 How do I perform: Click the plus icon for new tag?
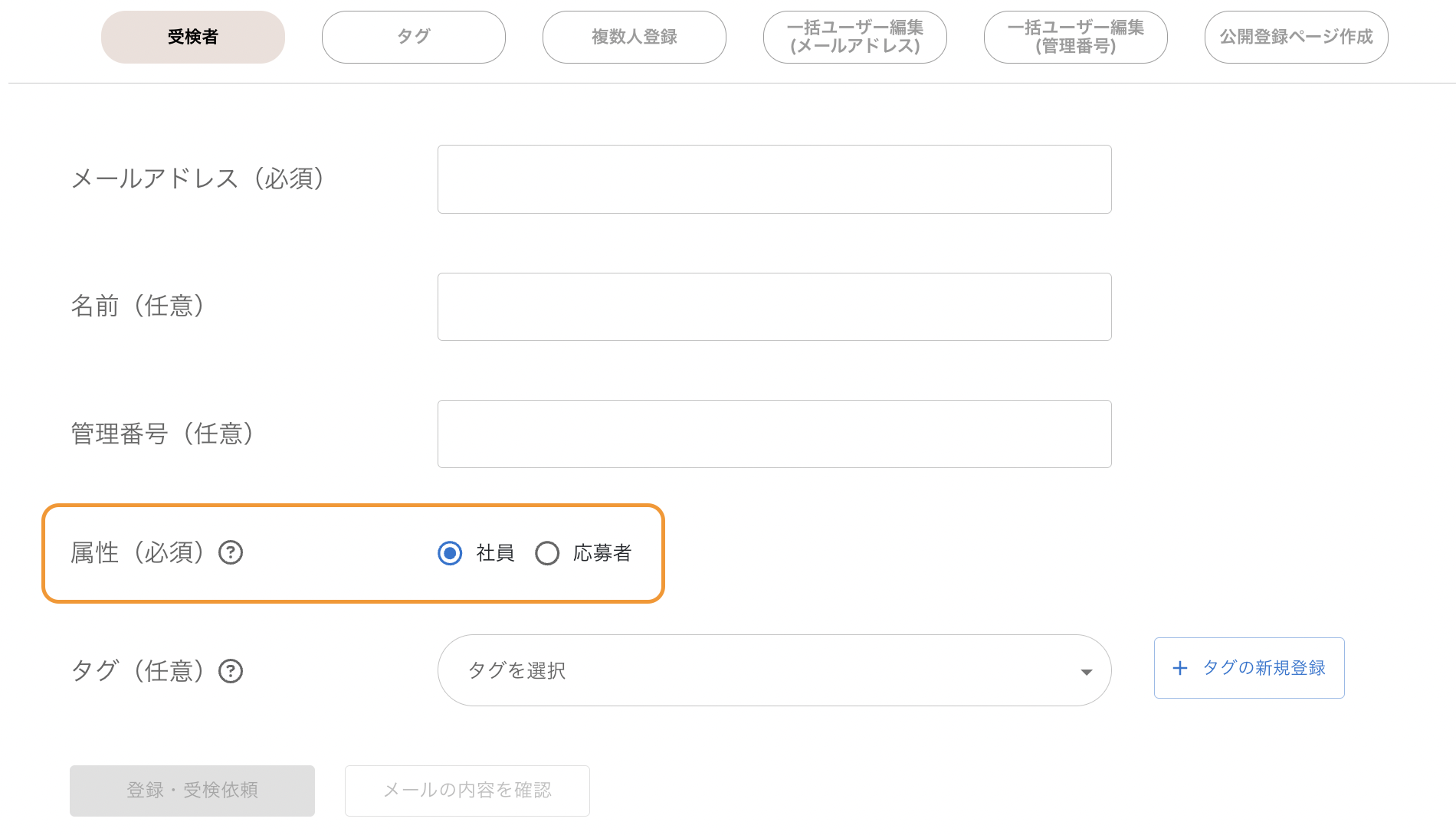click(x=1180, y=668)
